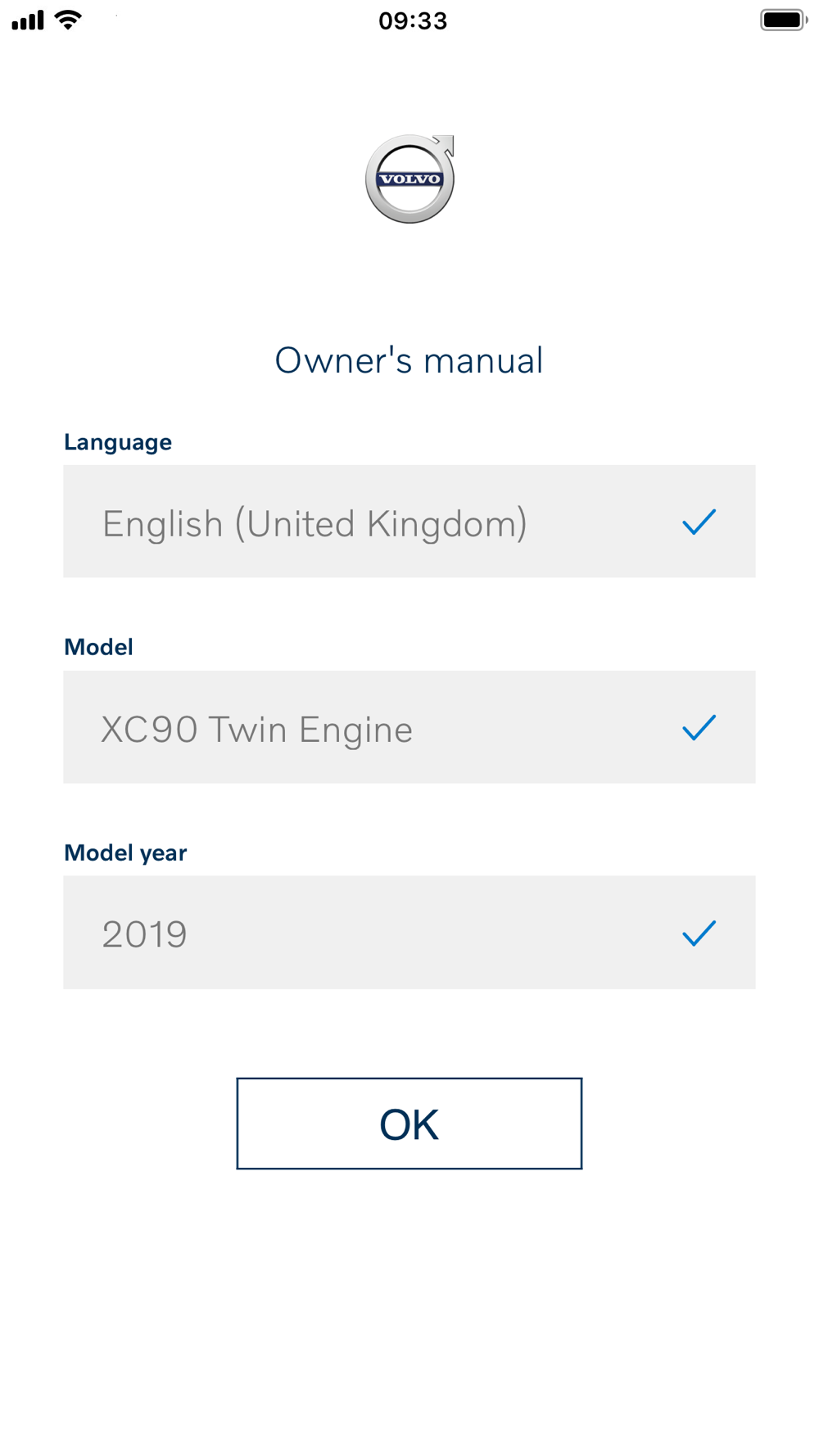Click the checkmark next to English (United Kingdom)
819x1456 pixels.
(x=699, y=522)
